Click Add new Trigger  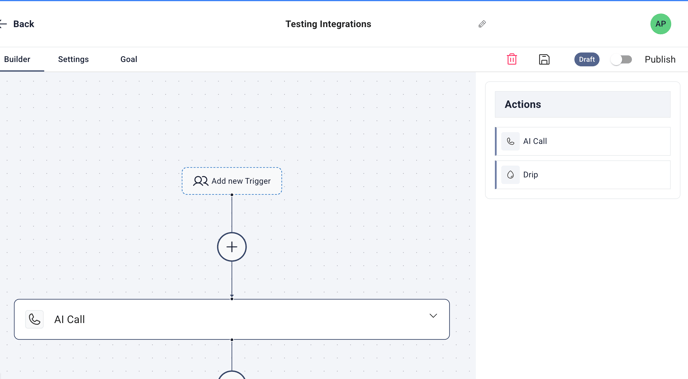232,181
